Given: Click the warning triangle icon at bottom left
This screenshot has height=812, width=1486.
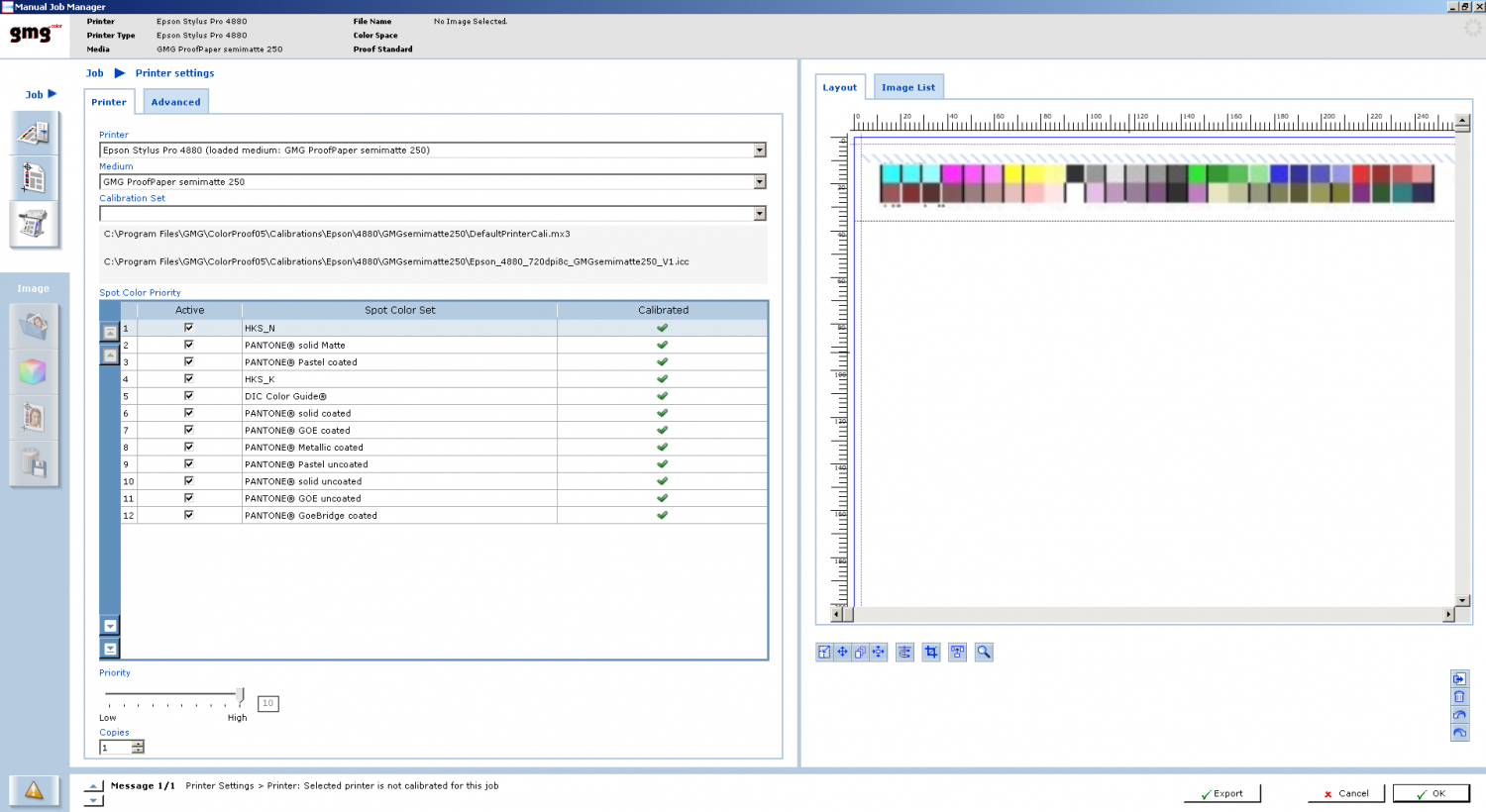Looking at the screenshot, I should 34,790.
